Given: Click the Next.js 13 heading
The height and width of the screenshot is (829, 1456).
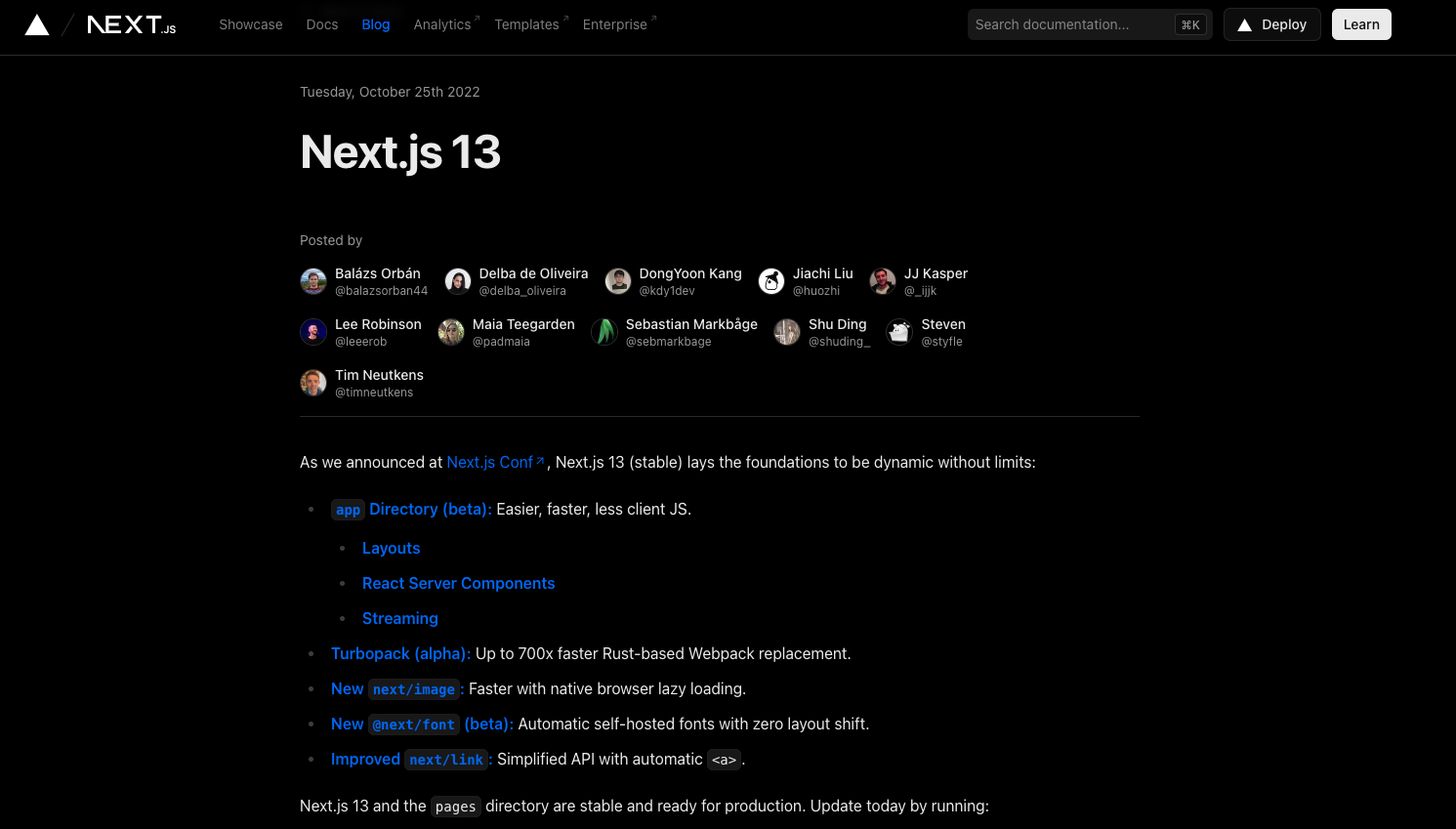Looking at the screenshot, I should coord(400,152).
